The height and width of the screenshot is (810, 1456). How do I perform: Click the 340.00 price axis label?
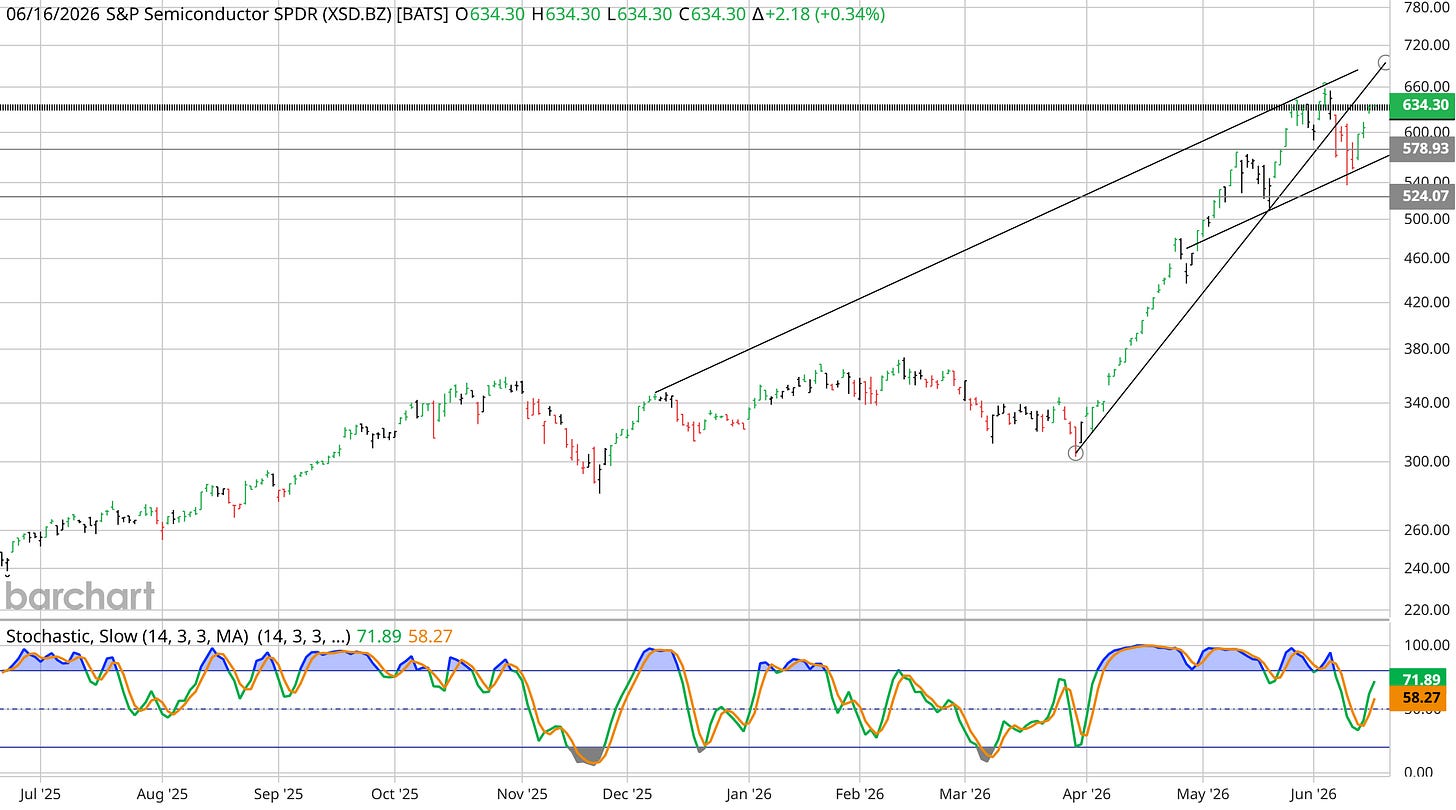tap(1428, 402)
